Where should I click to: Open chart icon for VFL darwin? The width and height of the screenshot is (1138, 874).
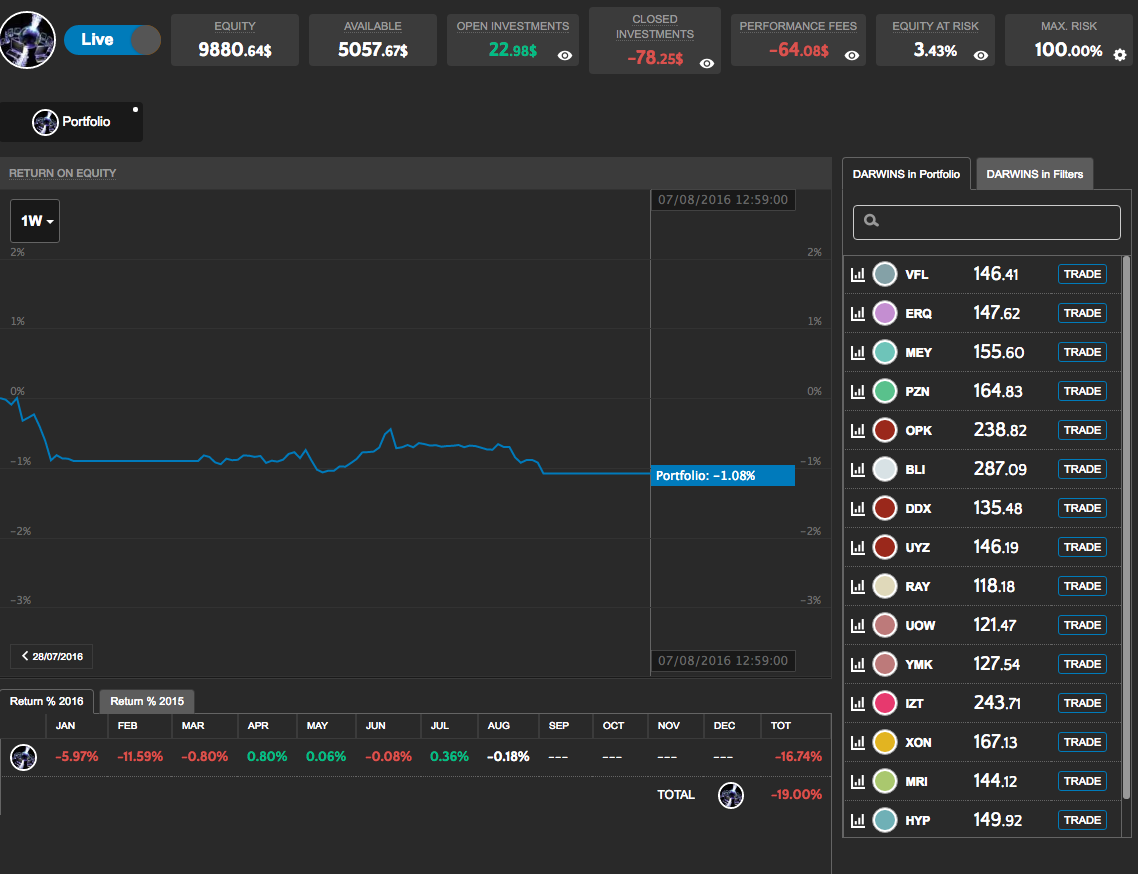858,274
